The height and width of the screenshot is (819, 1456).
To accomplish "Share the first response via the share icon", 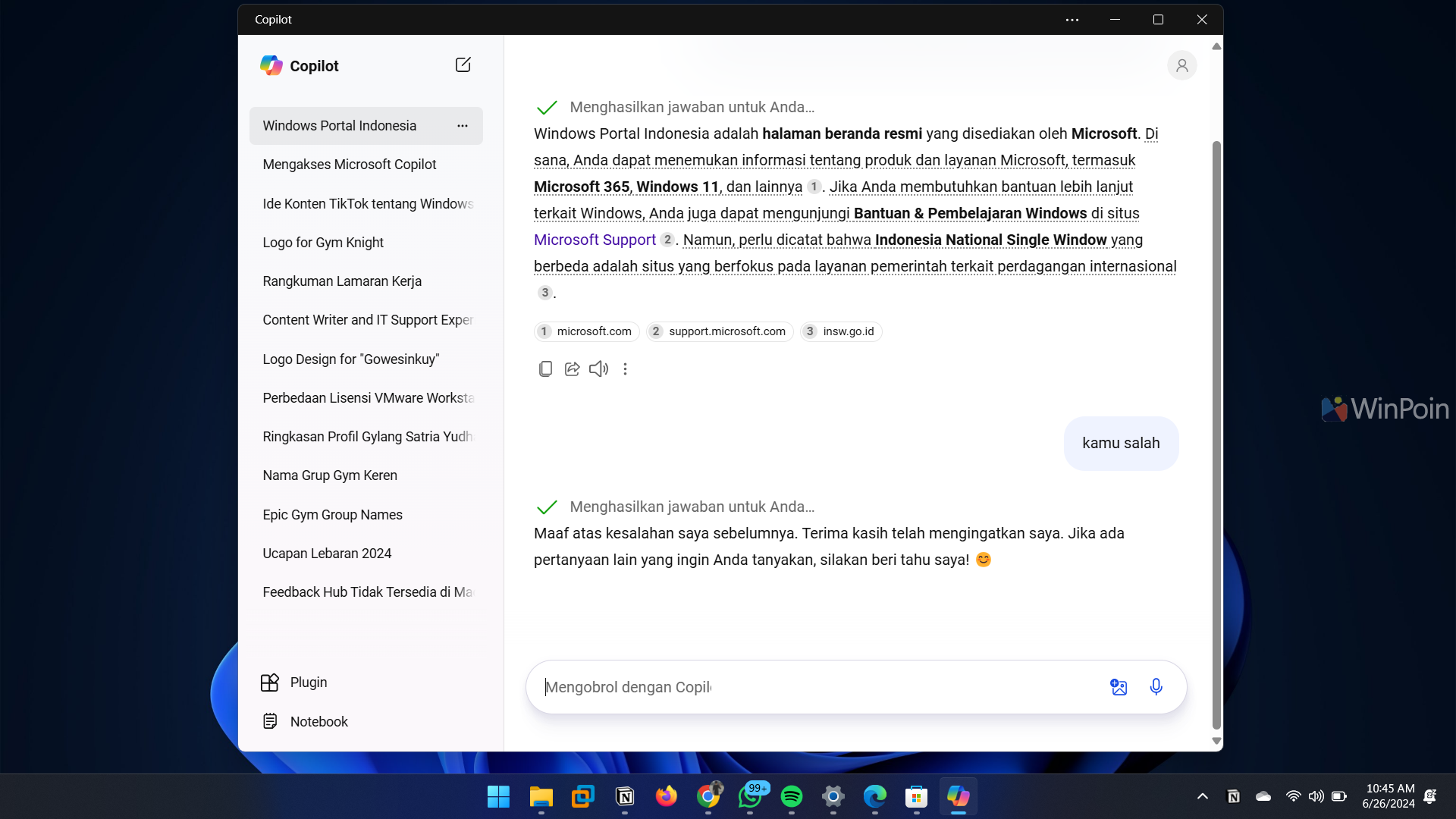I will click(x=572, y=369).
